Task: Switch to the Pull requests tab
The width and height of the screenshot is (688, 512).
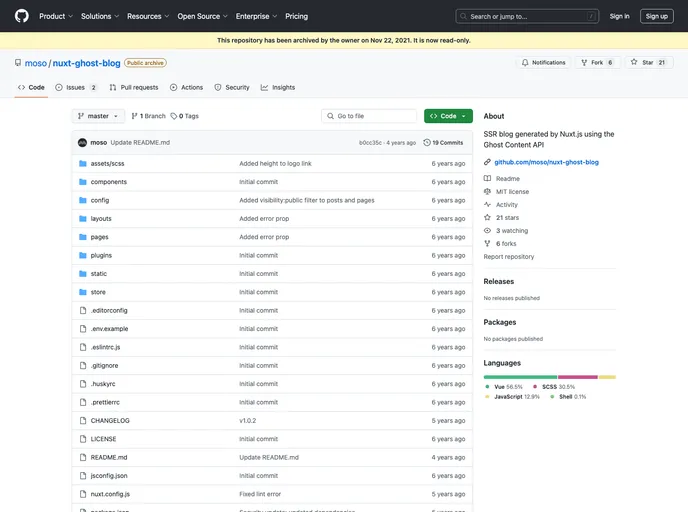Action: tap(134, 87)
